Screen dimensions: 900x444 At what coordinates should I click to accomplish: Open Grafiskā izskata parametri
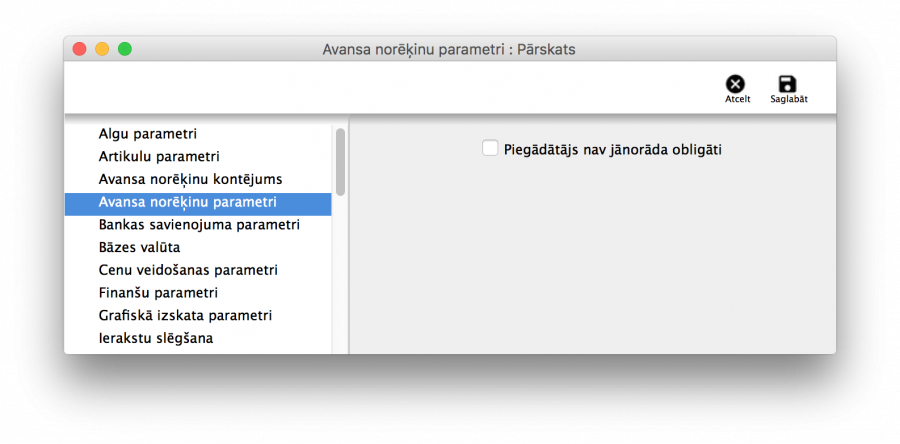click(x=185, y=315)
